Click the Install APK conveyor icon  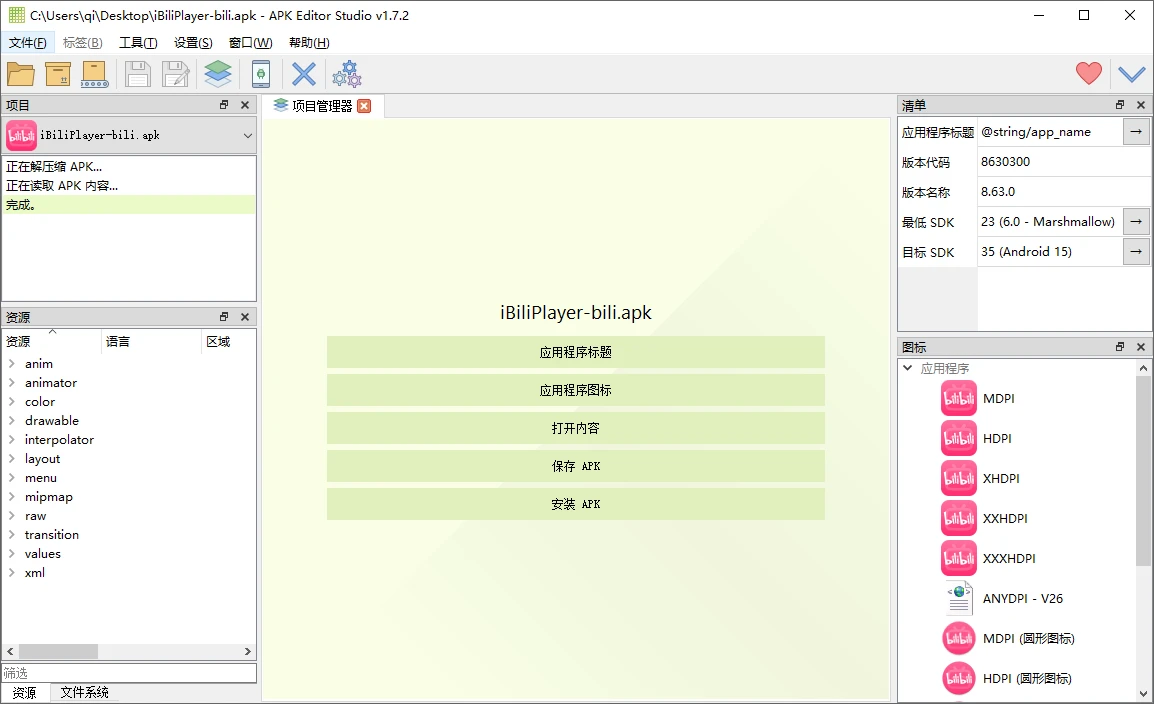coord(95,74)
